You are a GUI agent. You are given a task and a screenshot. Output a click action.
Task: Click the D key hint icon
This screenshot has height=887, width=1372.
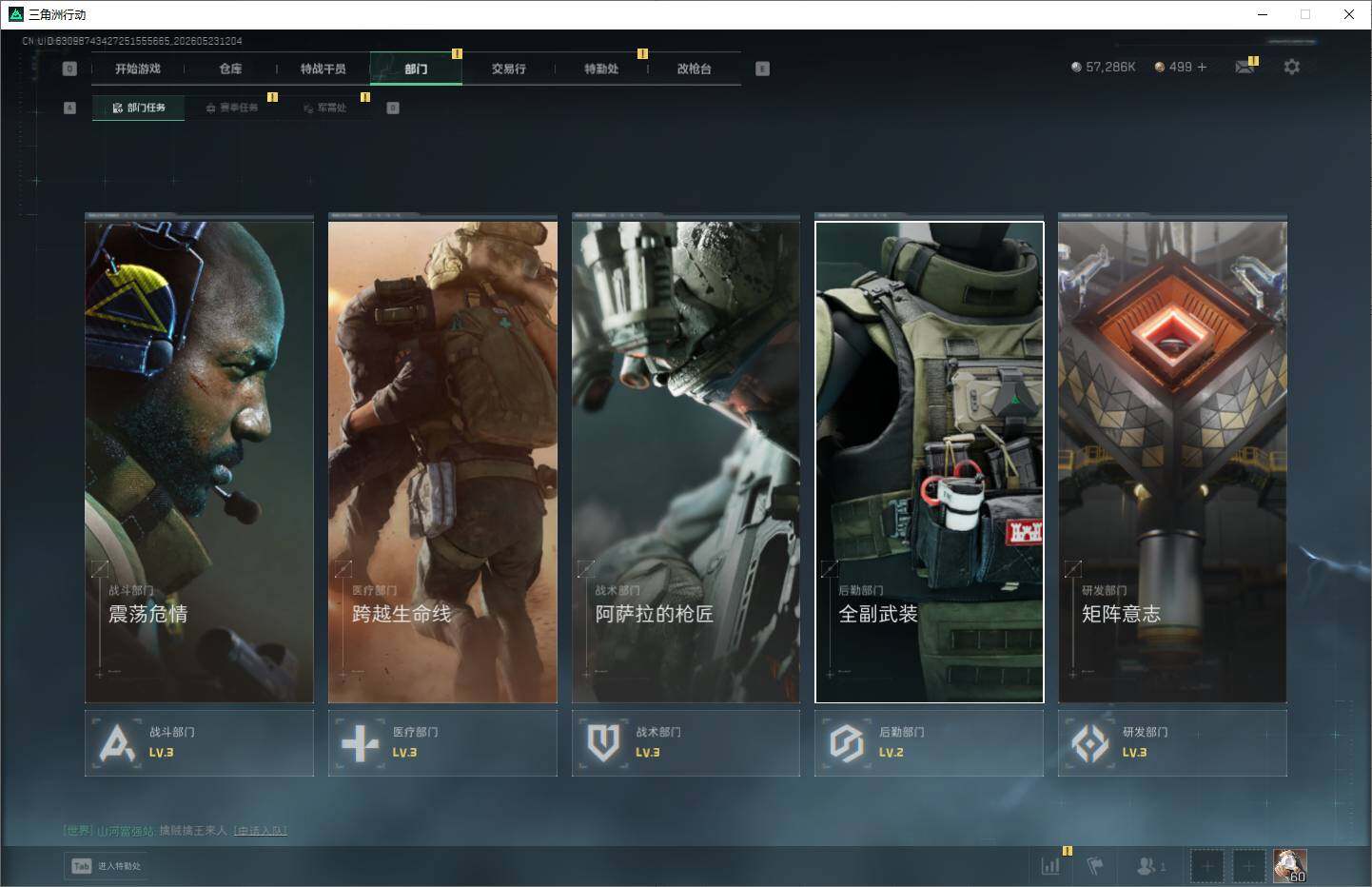[x=393, y=108]
